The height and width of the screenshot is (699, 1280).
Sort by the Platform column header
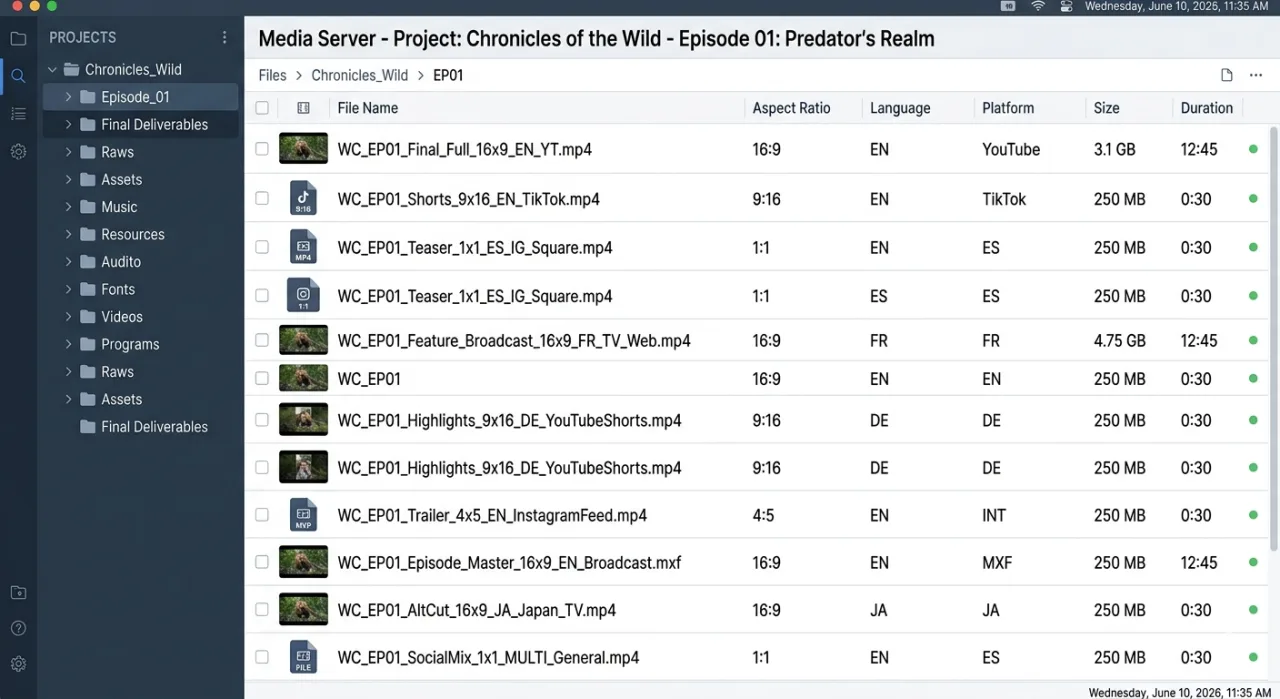(x=1008, y=108)
